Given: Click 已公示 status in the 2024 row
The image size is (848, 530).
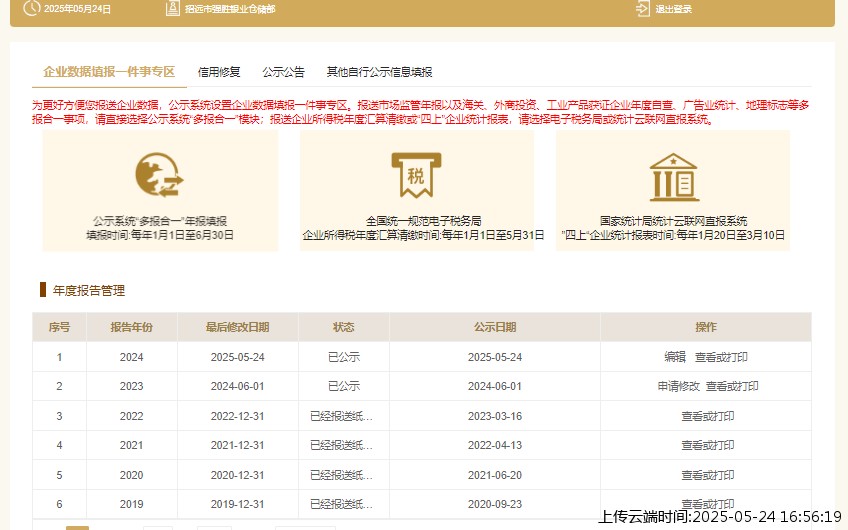Looking at the screenshot, I should point(343,357).
